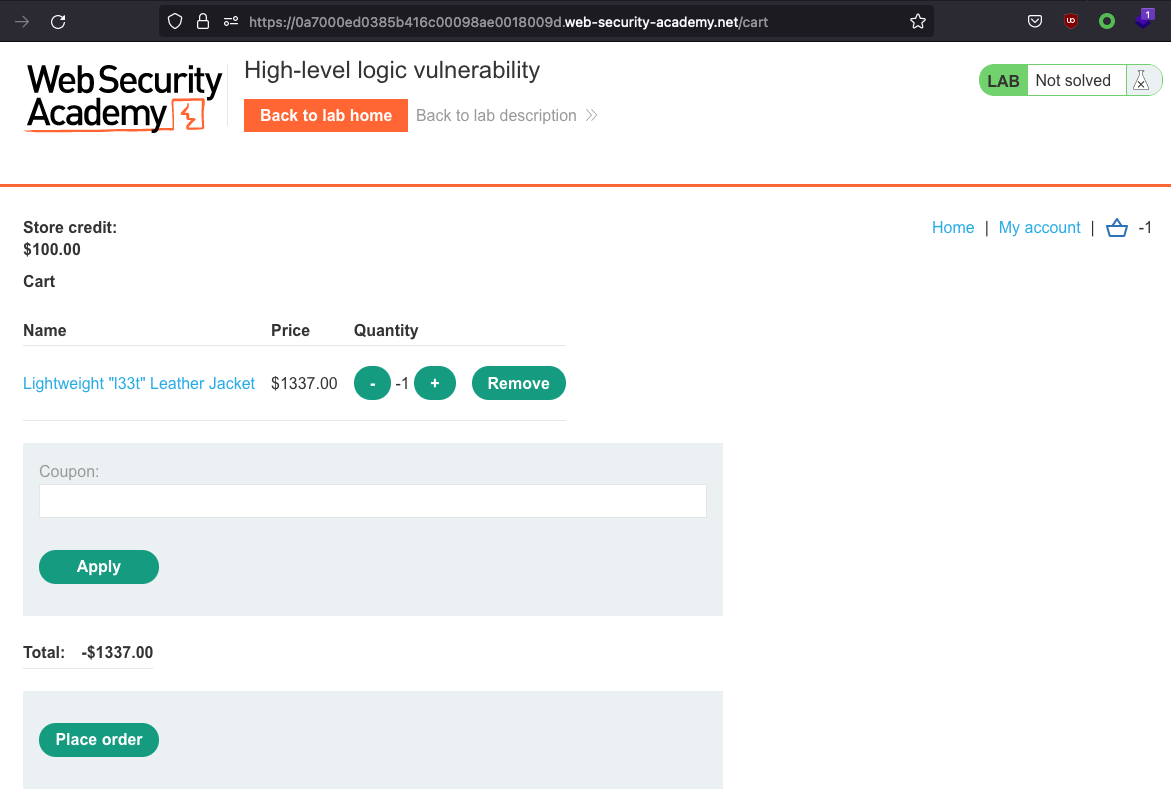Click the forward navigation arrow
The image size is (1171, 795).
tap(23, 21)
